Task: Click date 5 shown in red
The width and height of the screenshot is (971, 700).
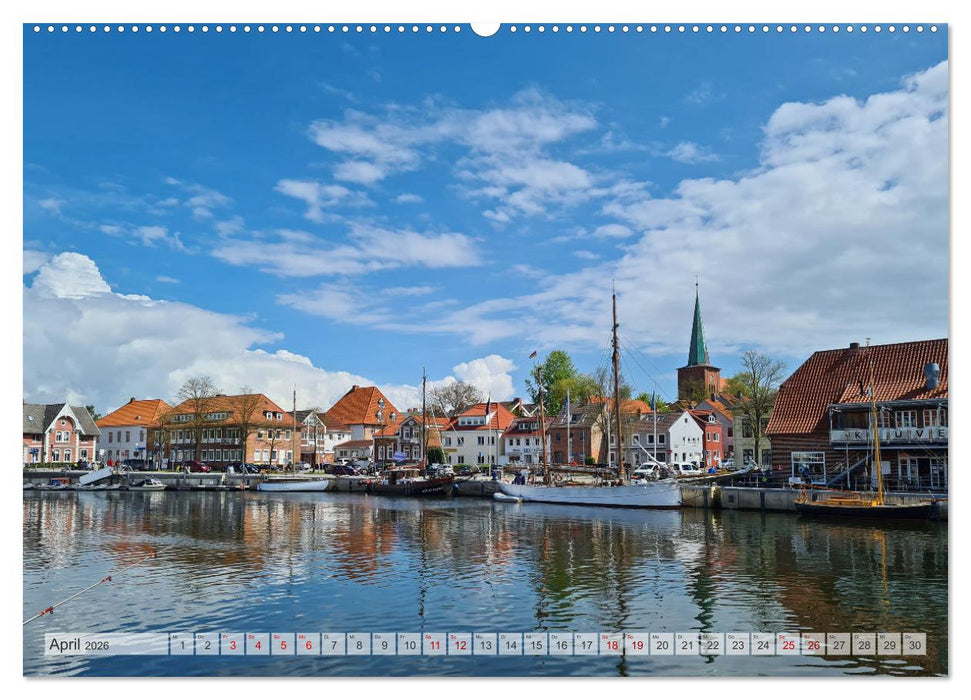Action: pyautogui.click(x=282, y=649)
